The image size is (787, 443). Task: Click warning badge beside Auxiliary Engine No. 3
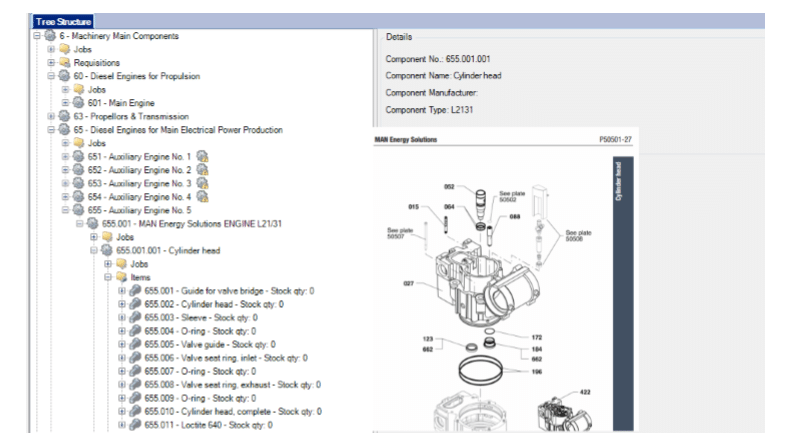coord(202,184)
